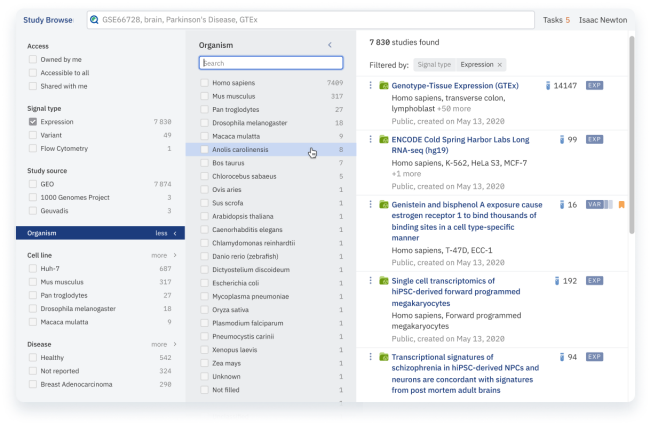Click the search magnifier icon in search bar
Screen dimensions: 650x425
pos(94,19)
